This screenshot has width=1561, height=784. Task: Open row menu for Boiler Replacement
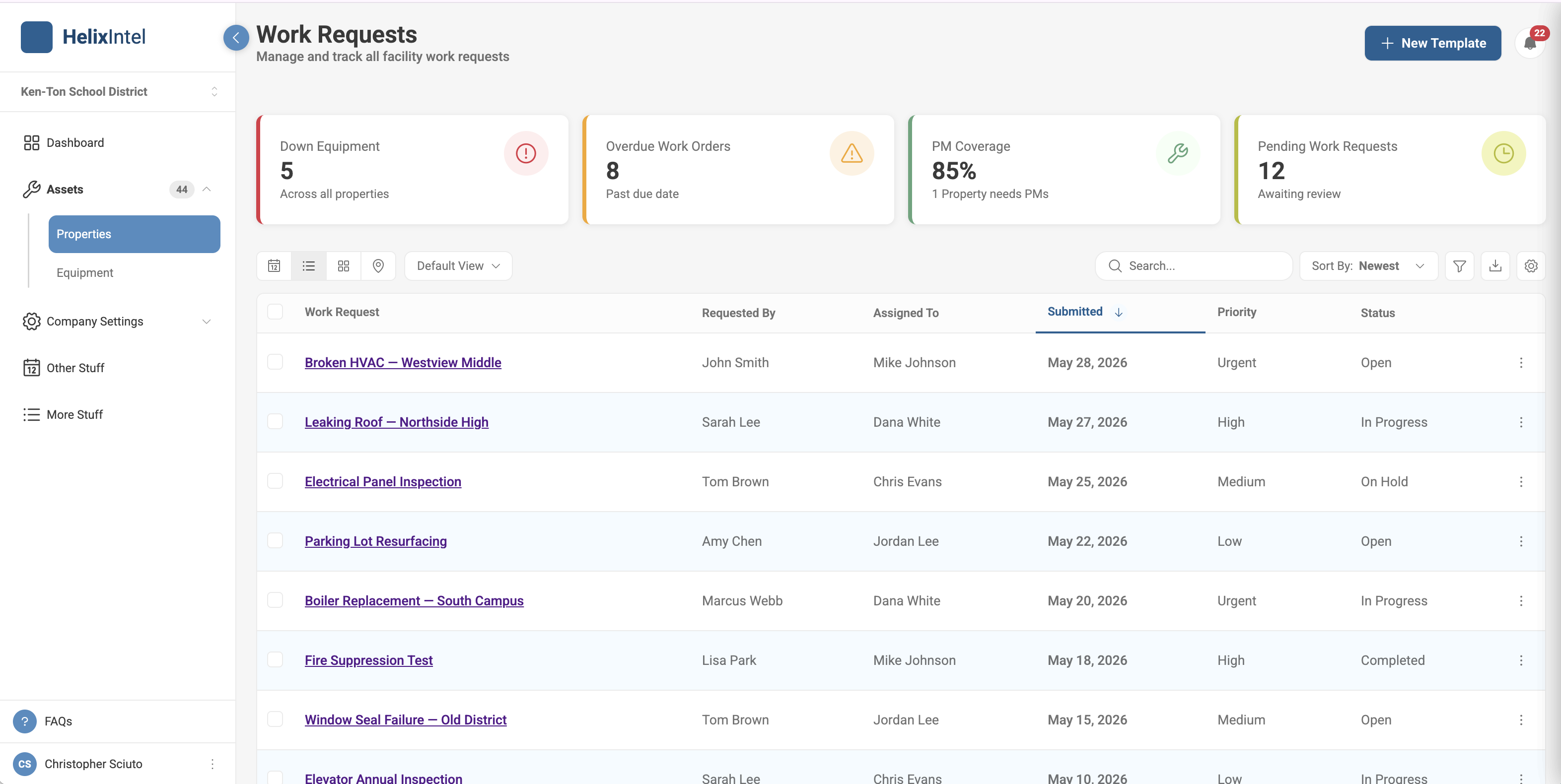(1521, 600)
